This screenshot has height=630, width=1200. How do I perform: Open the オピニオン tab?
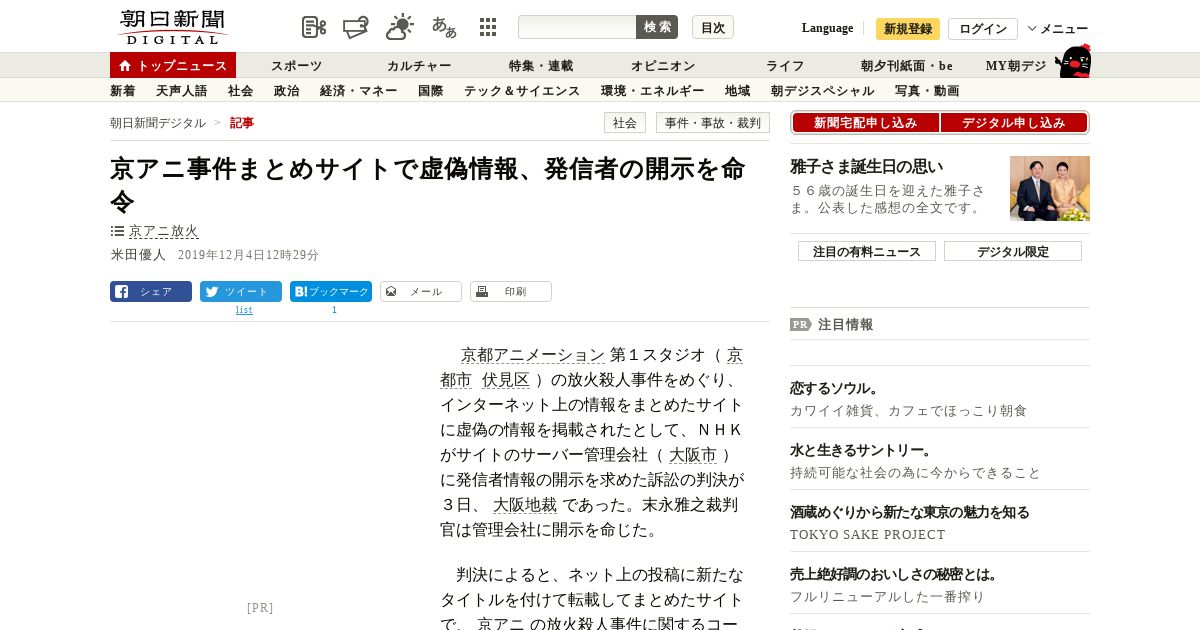click(x=663, y=66)
